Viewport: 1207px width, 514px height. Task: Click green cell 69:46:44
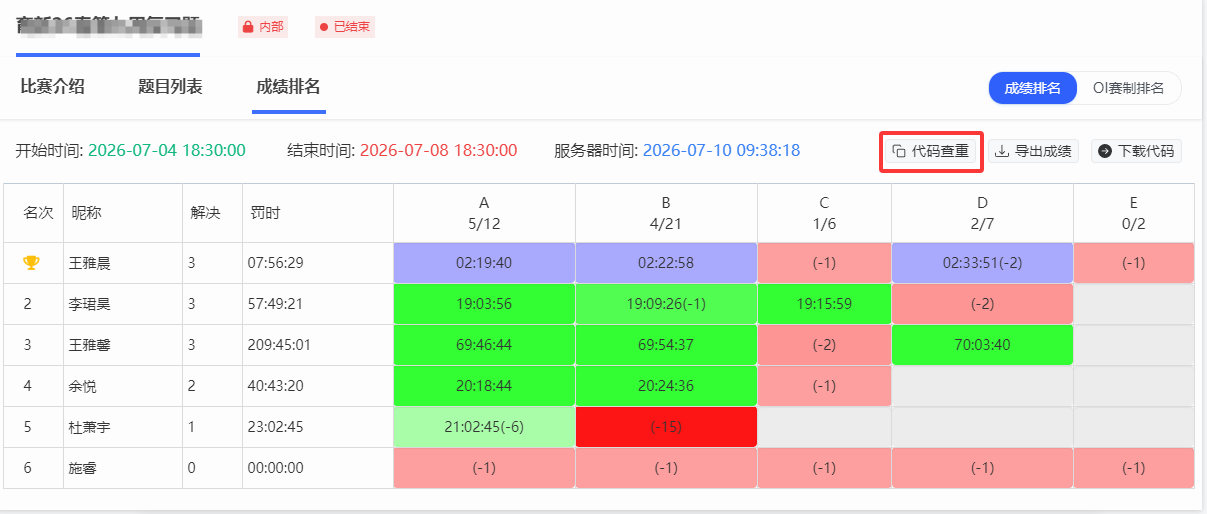pos(484,345)
